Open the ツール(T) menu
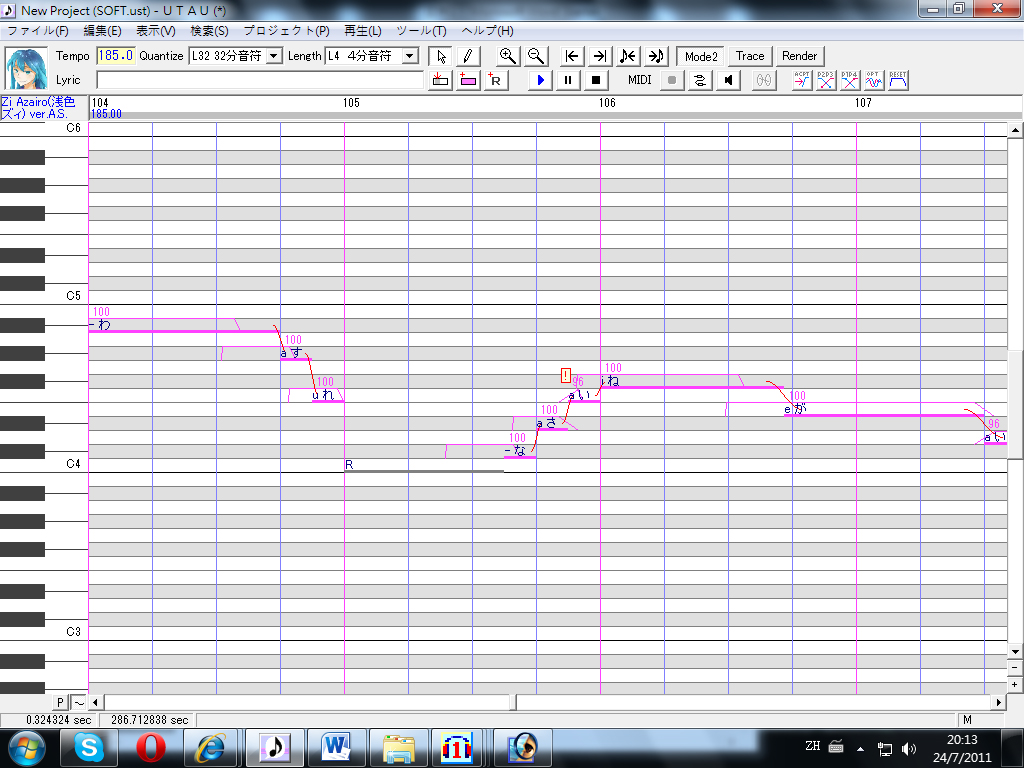 pyautogui.click(x=421, y=31)
